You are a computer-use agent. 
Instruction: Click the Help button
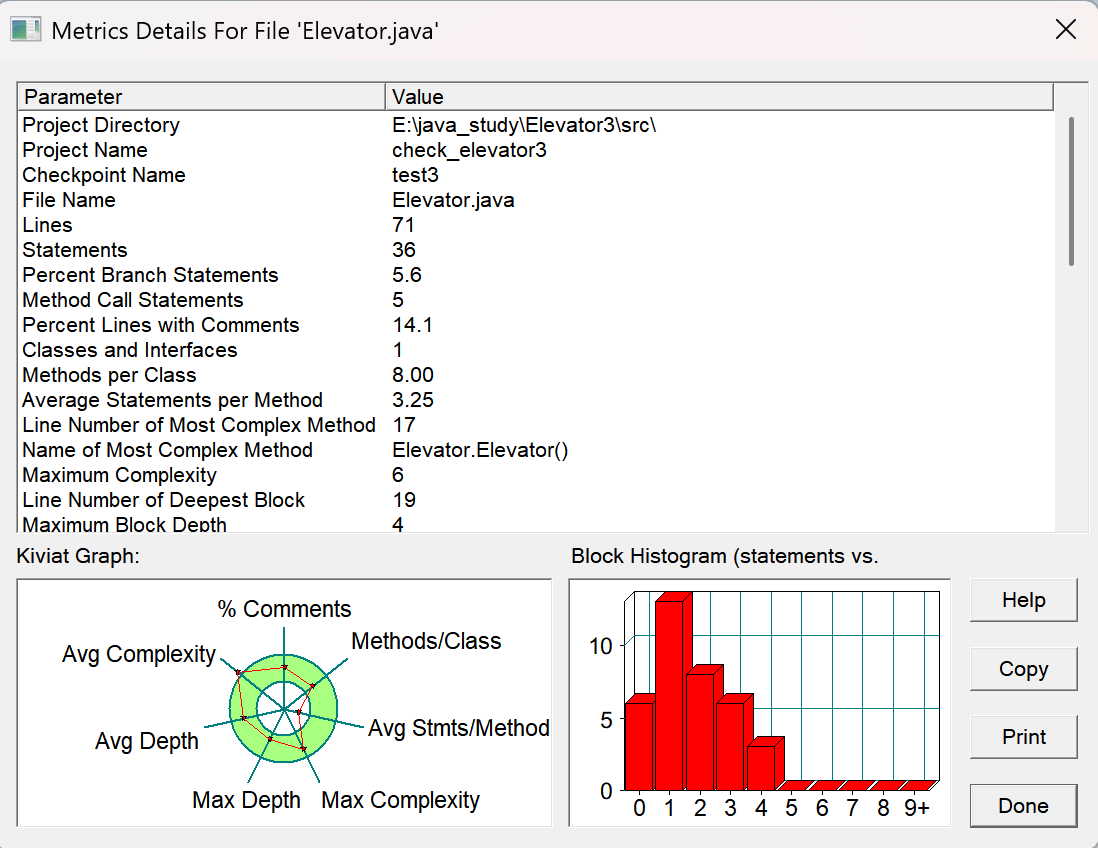pyautogui.click(x=1023, y=600)
